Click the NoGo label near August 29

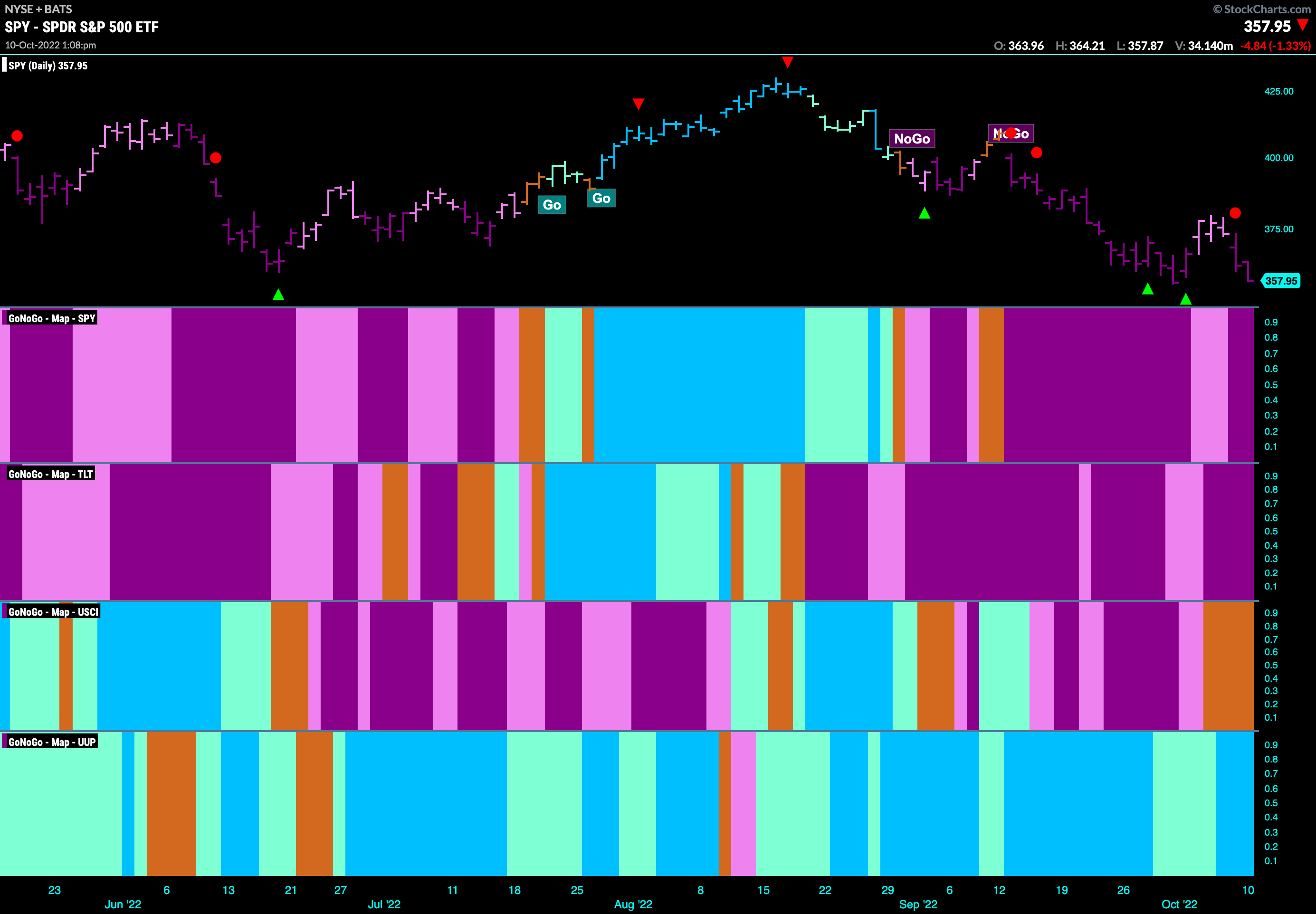[x=912, y=139]
